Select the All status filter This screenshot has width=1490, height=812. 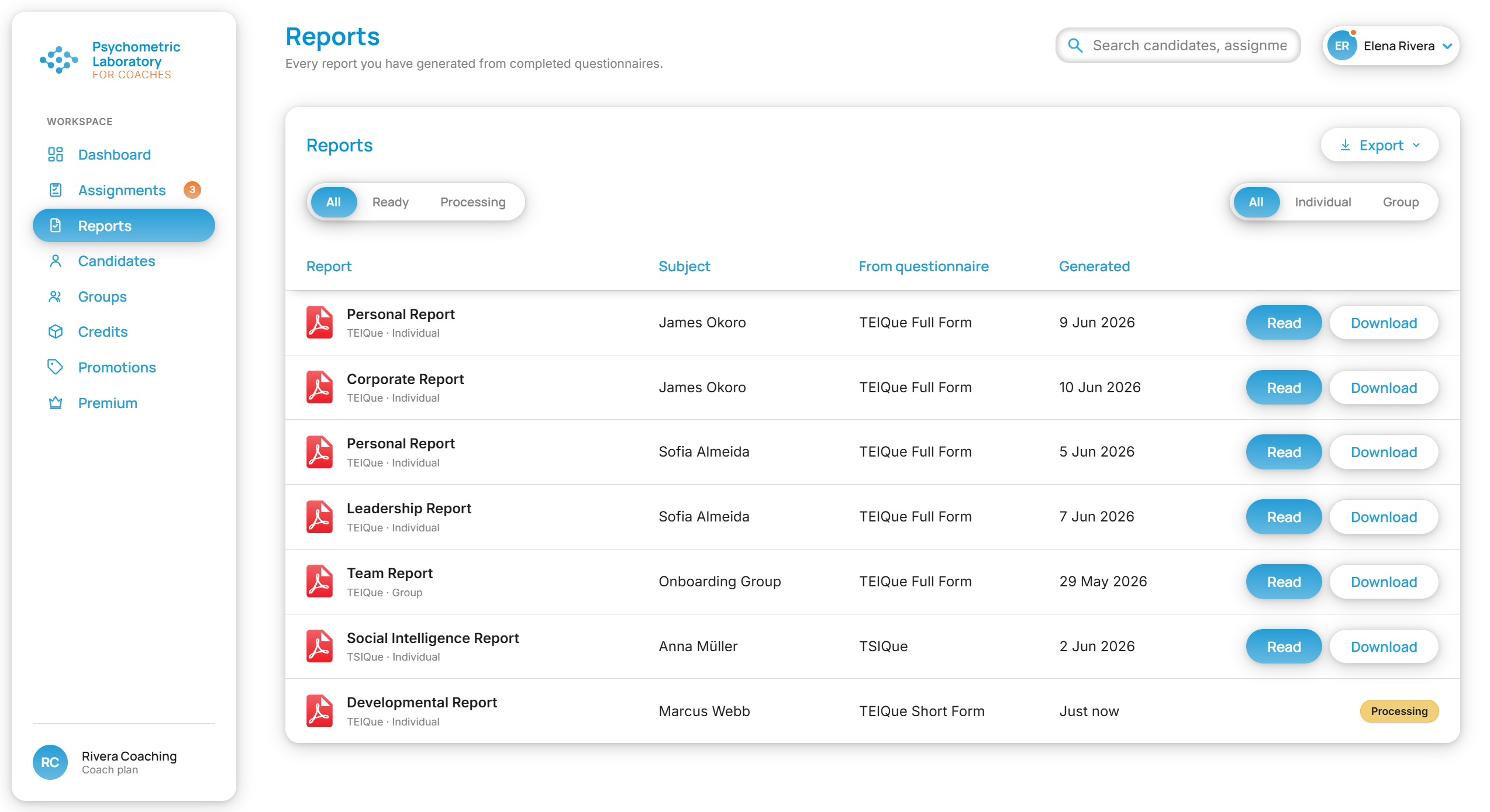click(333, 202)
